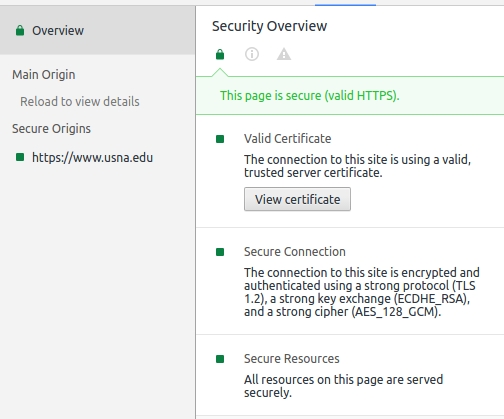Click the Valid Certificate heading
The image size is (504, 419).
pyautogui.click(x=287, y=138)
